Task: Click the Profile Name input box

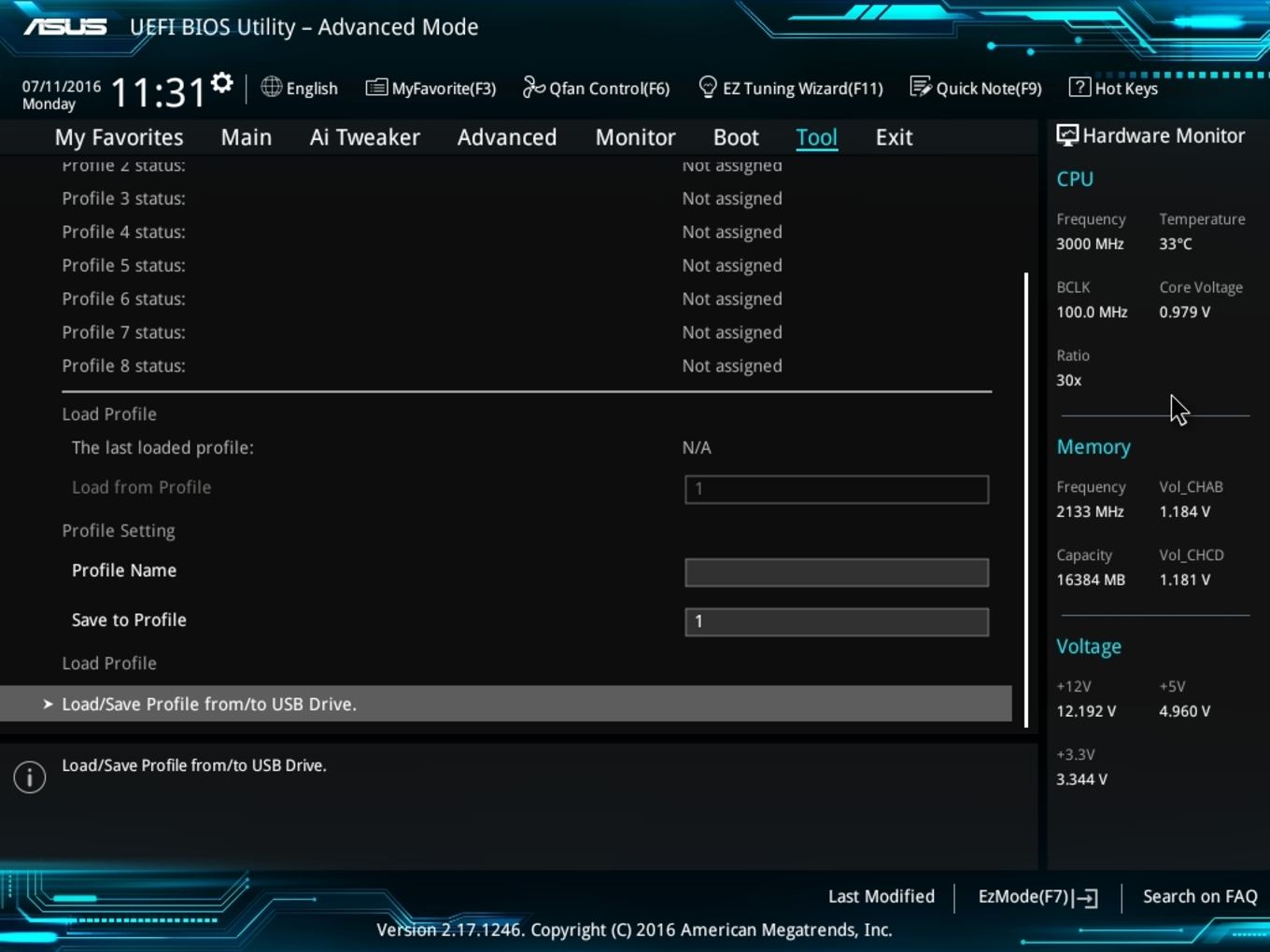Action: tap(837, 572)
